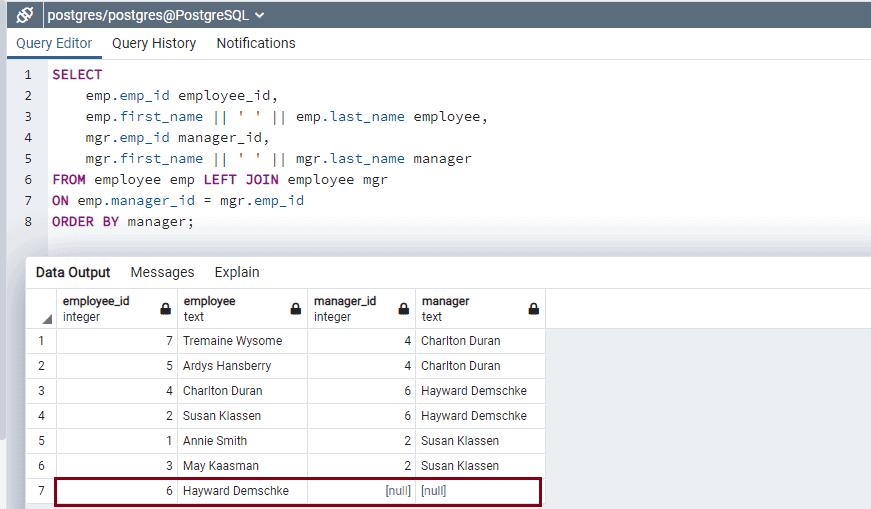
Task: Click the select-all triangle in grid corner
Action: (46, 319)
